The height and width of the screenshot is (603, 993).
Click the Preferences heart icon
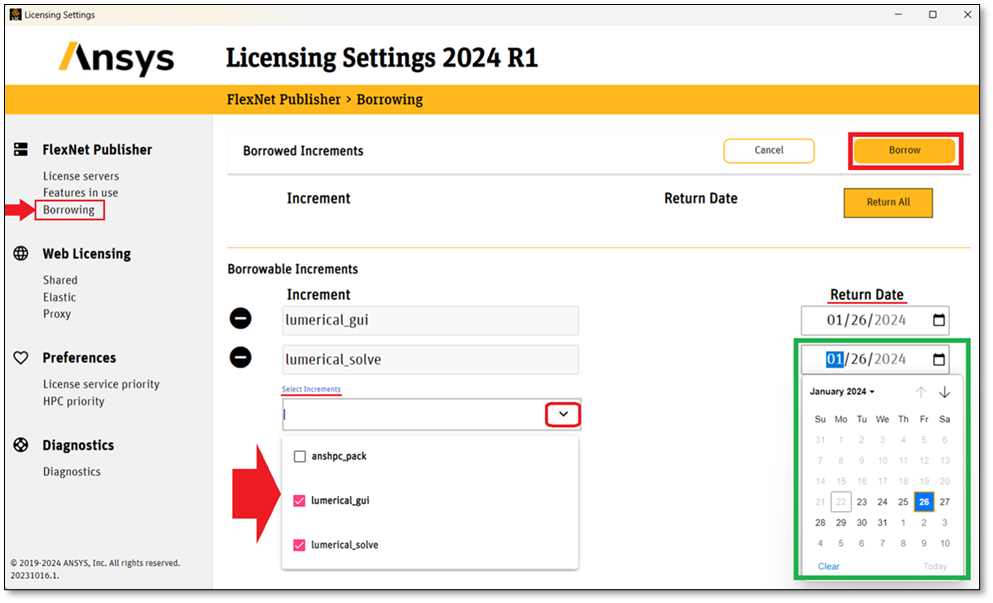click(21, 358)
